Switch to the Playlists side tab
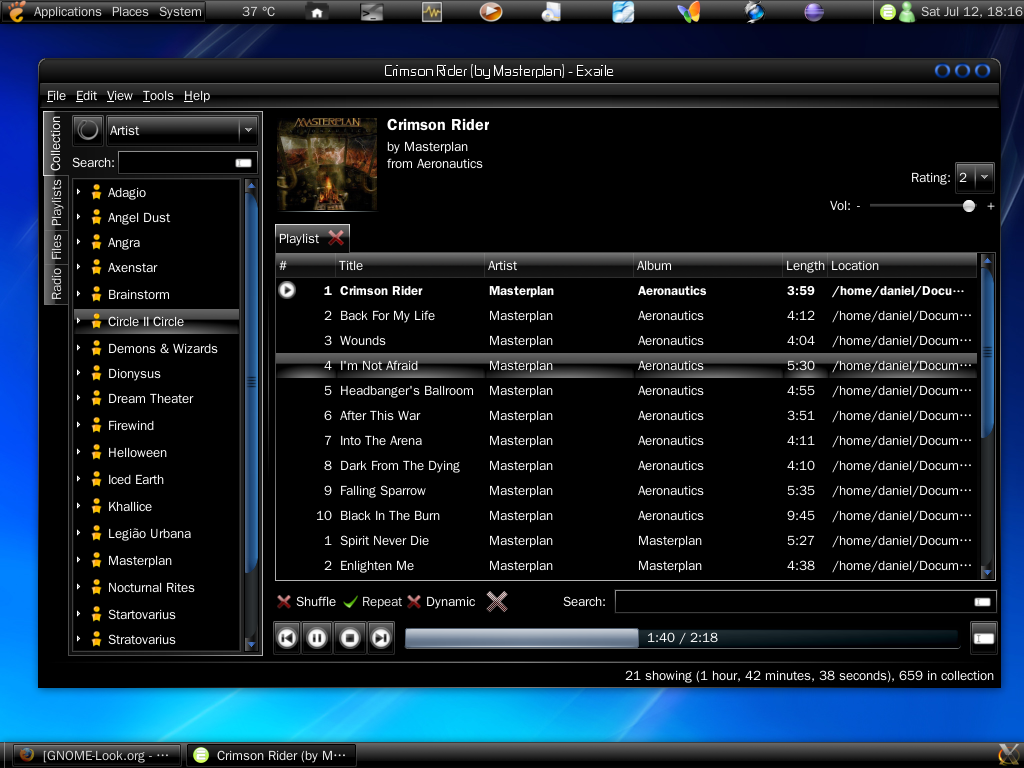The image size is (1024, 768). click(56, 202)
